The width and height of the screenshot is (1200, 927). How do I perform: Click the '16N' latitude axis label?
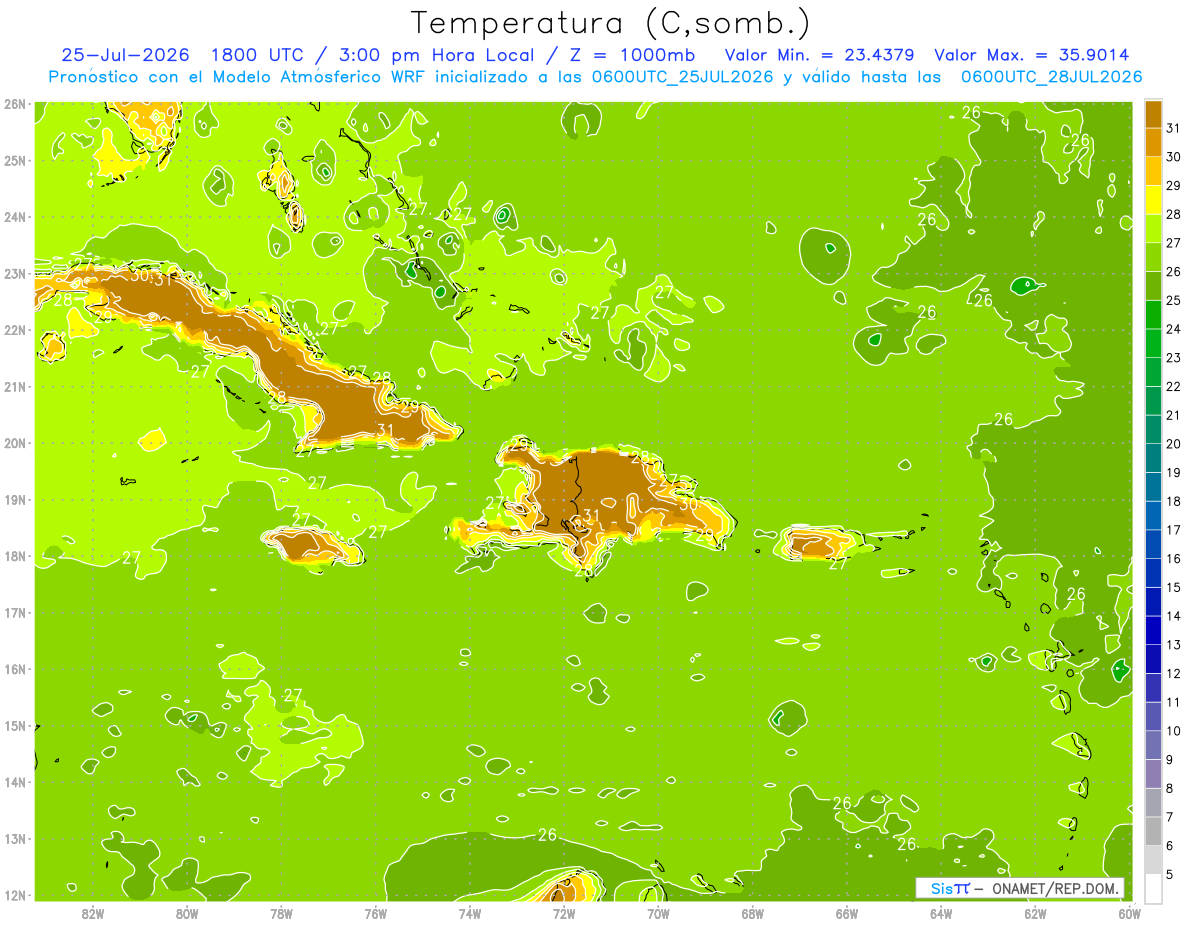click(14, 669)
